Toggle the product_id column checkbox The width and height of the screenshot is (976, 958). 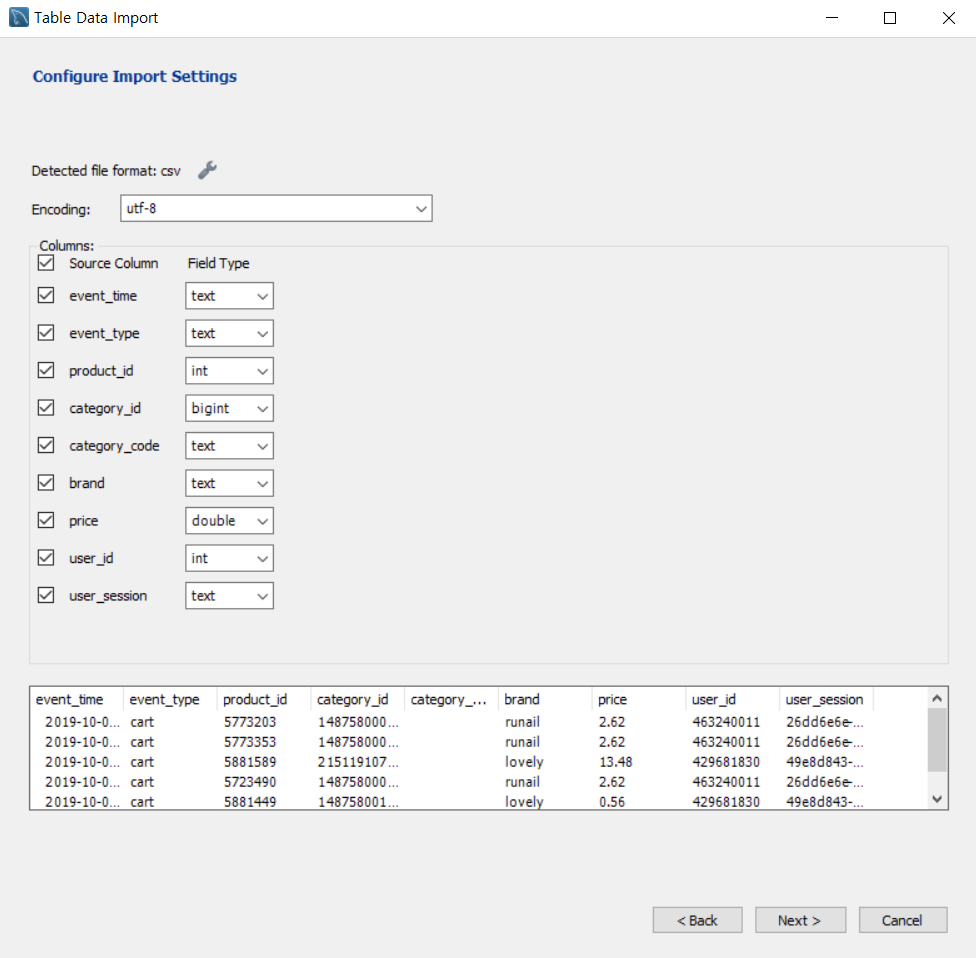tap(45, 370)
